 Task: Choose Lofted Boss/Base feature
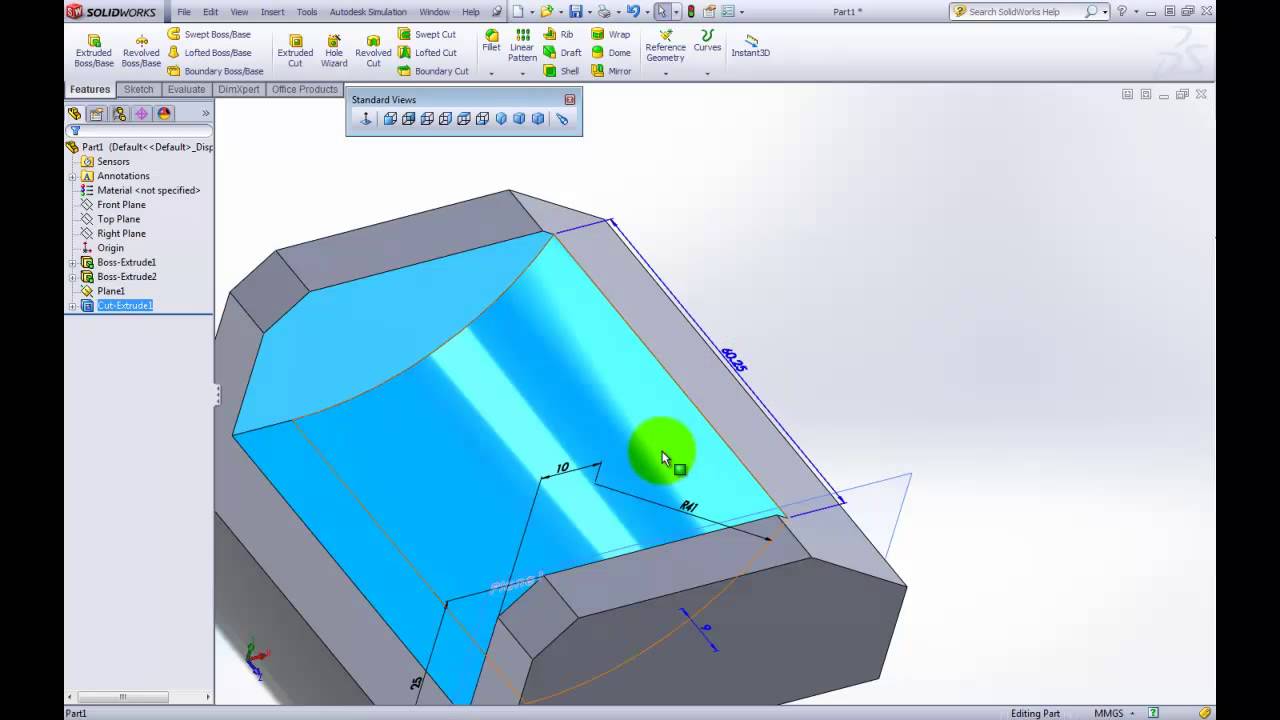209,53
